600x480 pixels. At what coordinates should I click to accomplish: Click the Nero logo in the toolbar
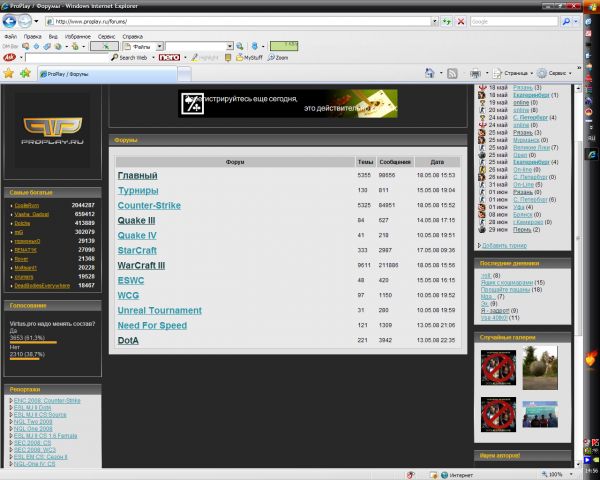tap(169, 57)
